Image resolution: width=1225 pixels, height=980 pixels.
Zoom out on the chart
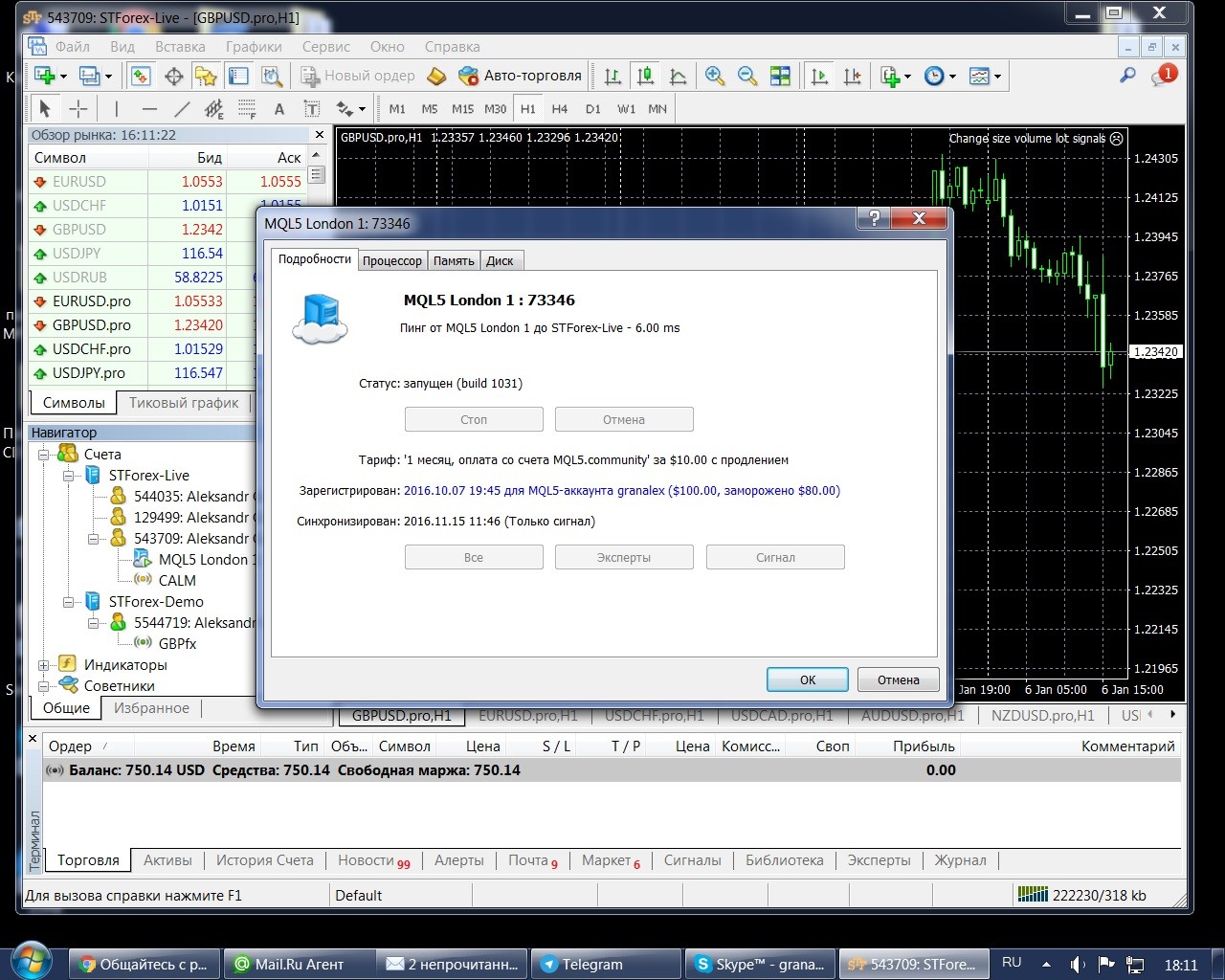point(747,76)
